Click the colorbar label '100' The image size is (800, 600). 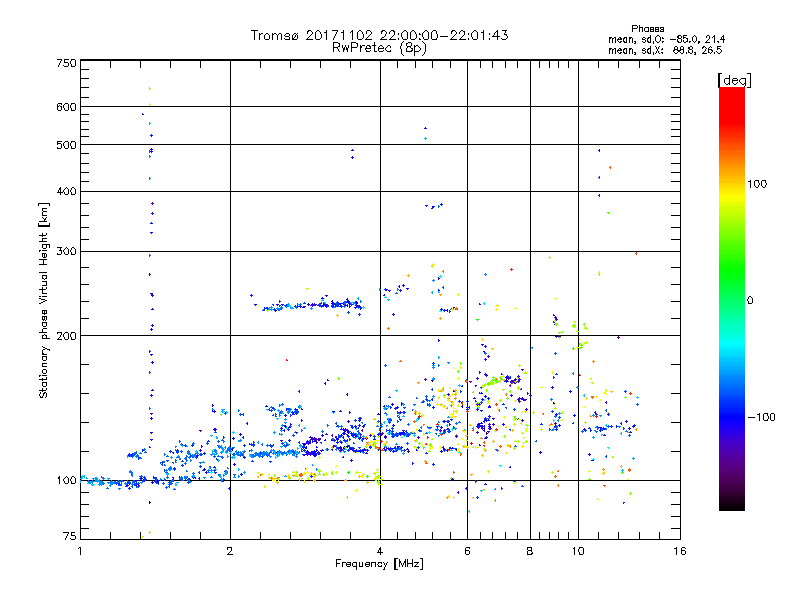coord(757,184)
